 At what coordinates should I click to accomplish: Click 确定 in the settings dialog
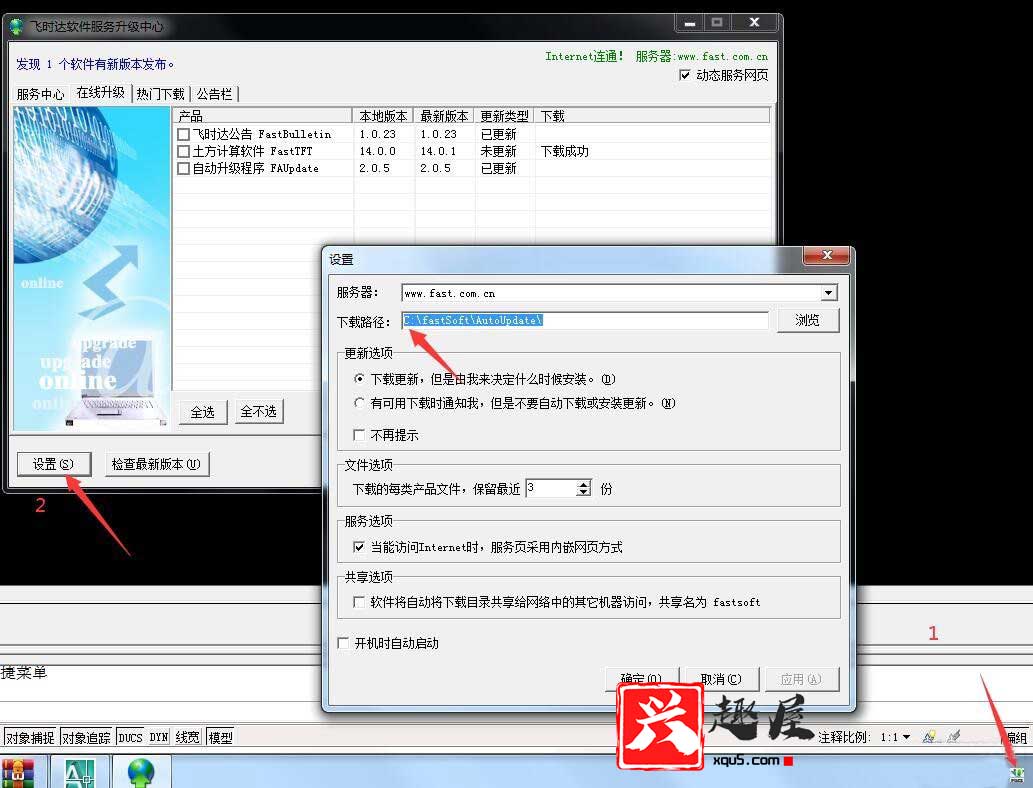[640, 679]
